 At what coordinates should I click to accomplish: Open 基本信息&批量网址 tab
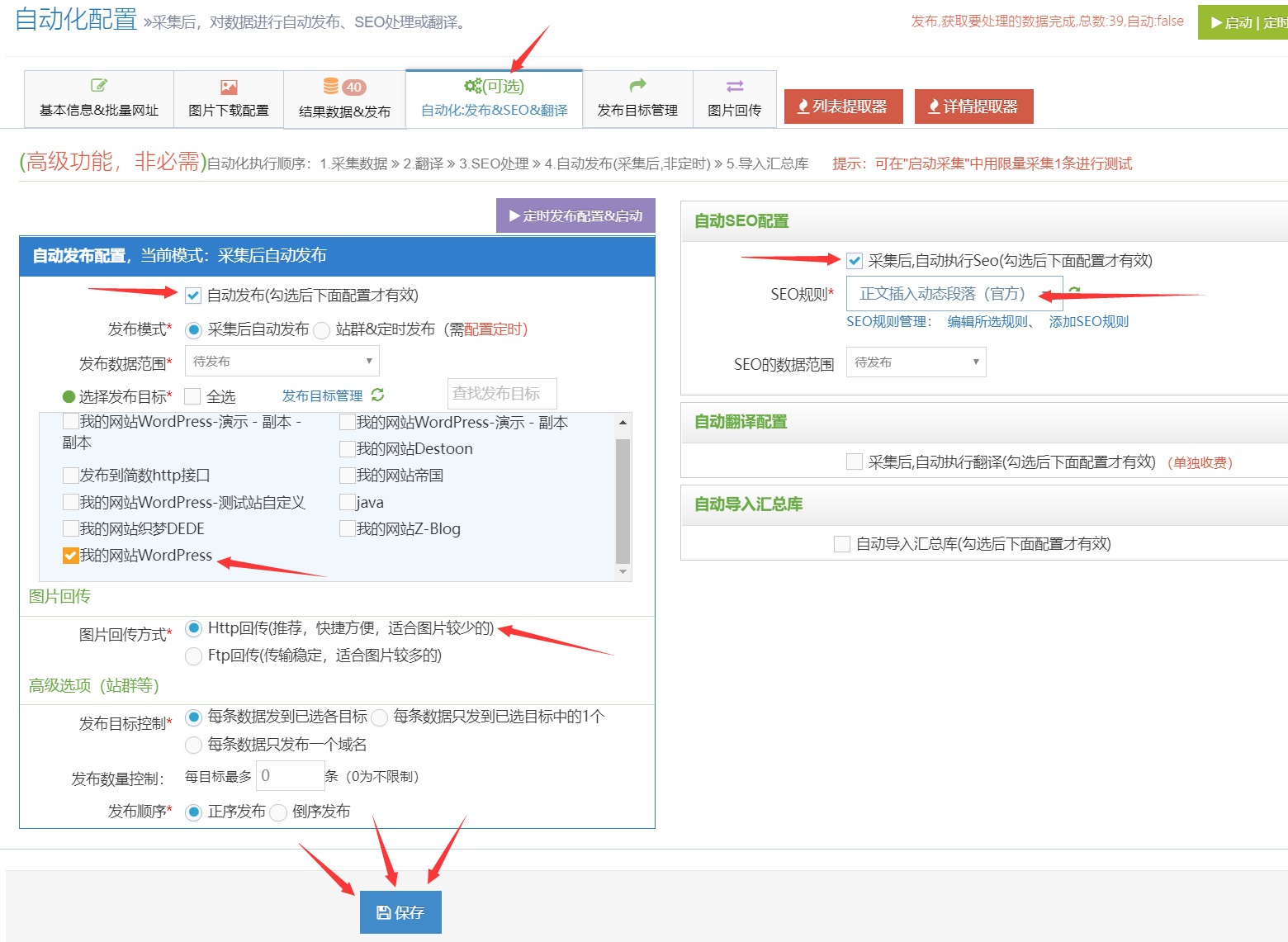[x=99, y=99]
